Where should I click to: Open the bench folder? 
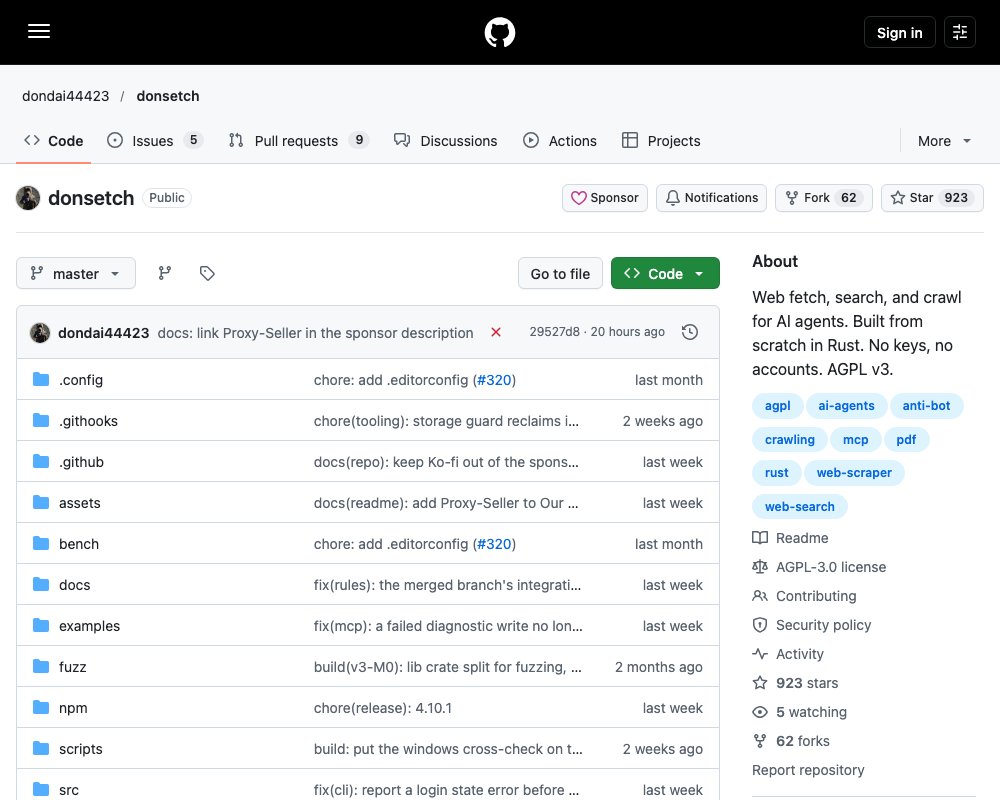pos(79,544)
